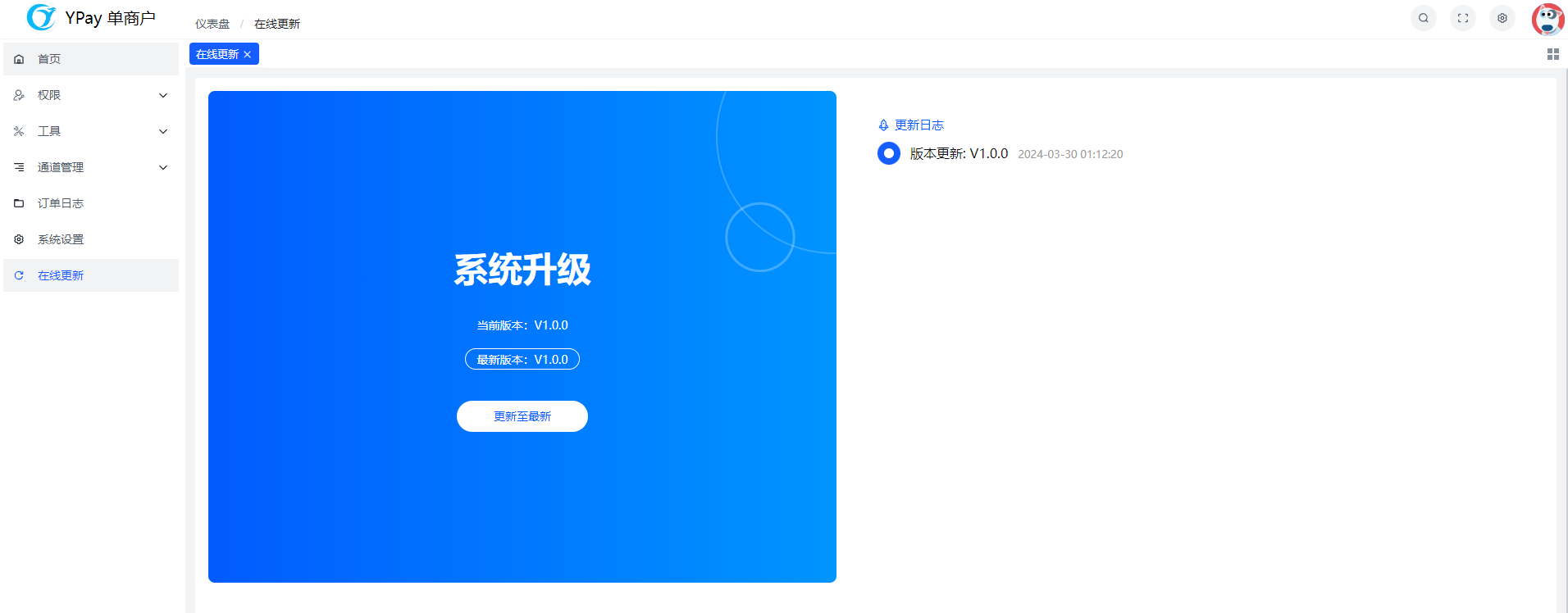Expand the 权限 menu chevron
The height and width of the screenshot is (613, 1568).
tap(163, 95)
